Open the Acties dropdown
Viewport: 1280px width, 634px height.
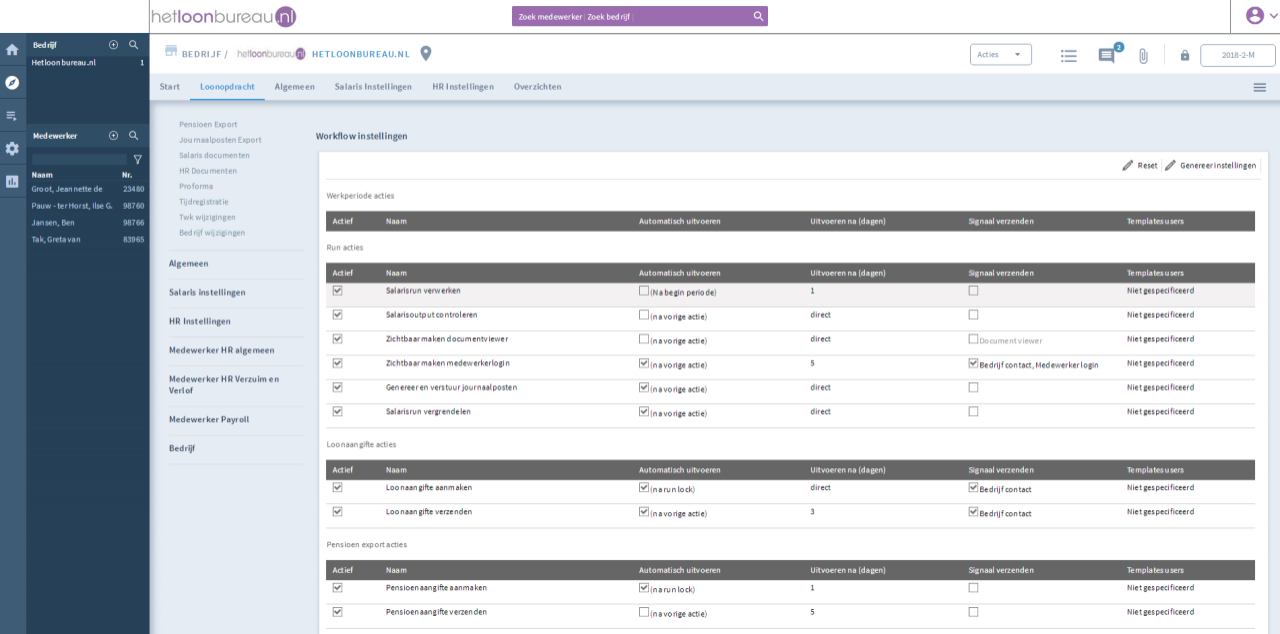tap(1000, 55)
